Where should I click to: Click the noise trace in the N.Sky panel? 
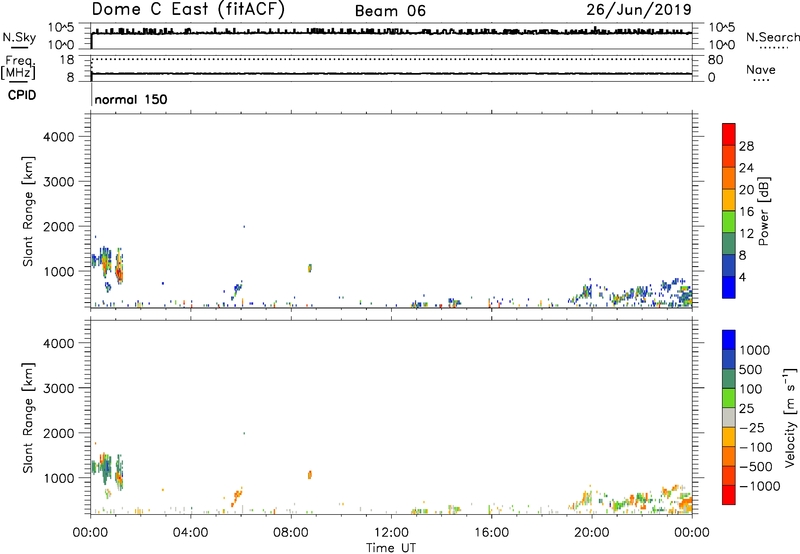(x=391, y=32)
